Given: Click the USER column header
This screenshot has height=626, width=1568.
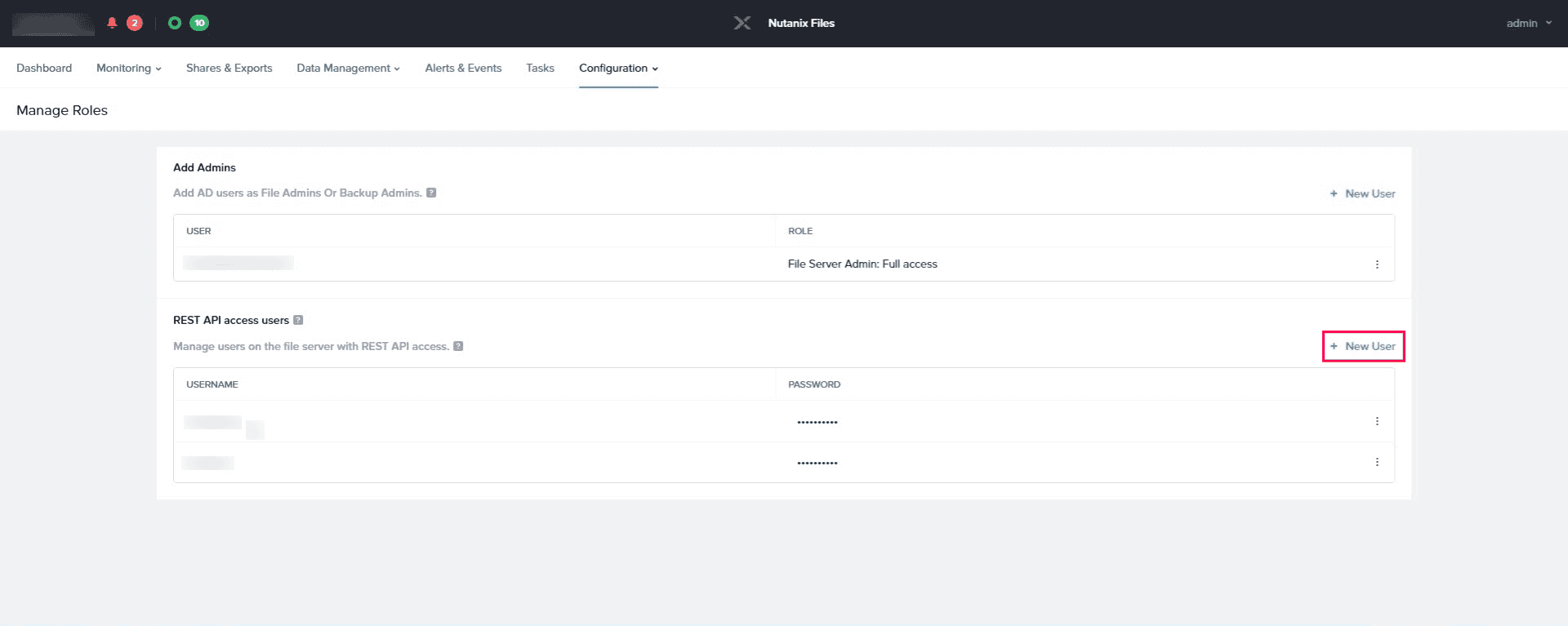Looking at the screenshot, I should 198,231.
